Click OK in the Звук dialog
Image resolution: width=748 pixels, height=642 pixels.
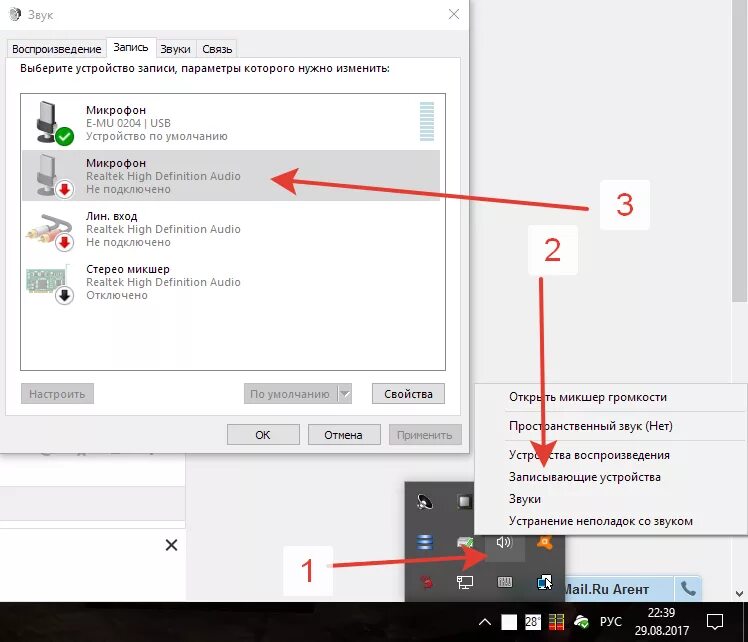263,435
